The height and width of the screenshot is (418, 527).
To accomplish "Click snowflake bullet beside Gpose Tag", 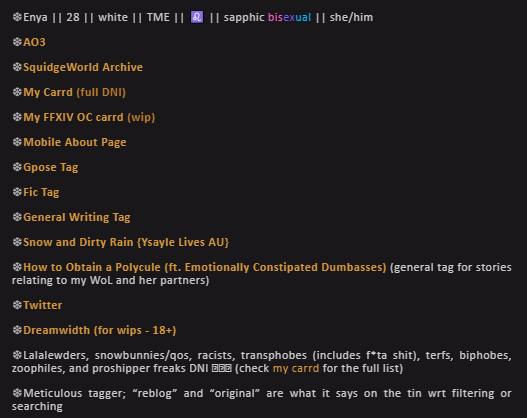I will point(17,167).
